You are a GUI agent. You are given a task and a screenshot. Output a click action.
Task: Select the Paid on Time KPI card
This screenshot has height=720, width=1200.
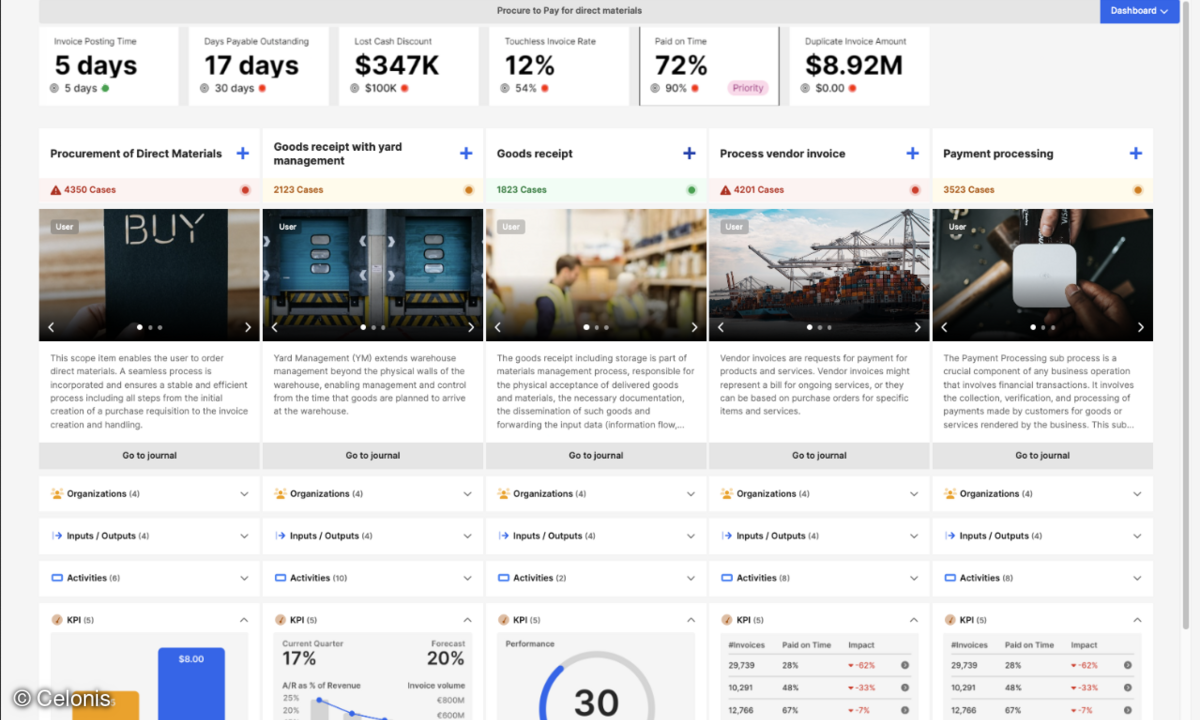(x=709, y=66)
